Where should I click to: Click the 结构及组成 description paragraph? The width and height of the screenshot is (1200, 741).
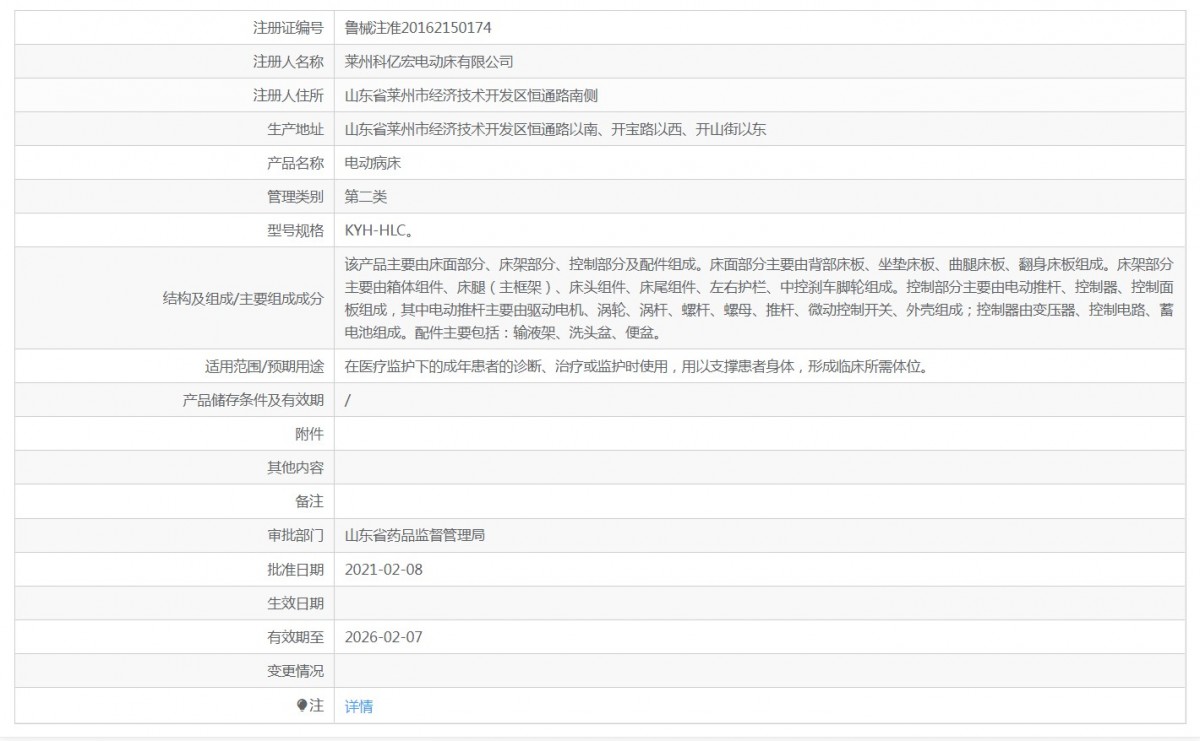pyautogui.click(x=758, y=298)
